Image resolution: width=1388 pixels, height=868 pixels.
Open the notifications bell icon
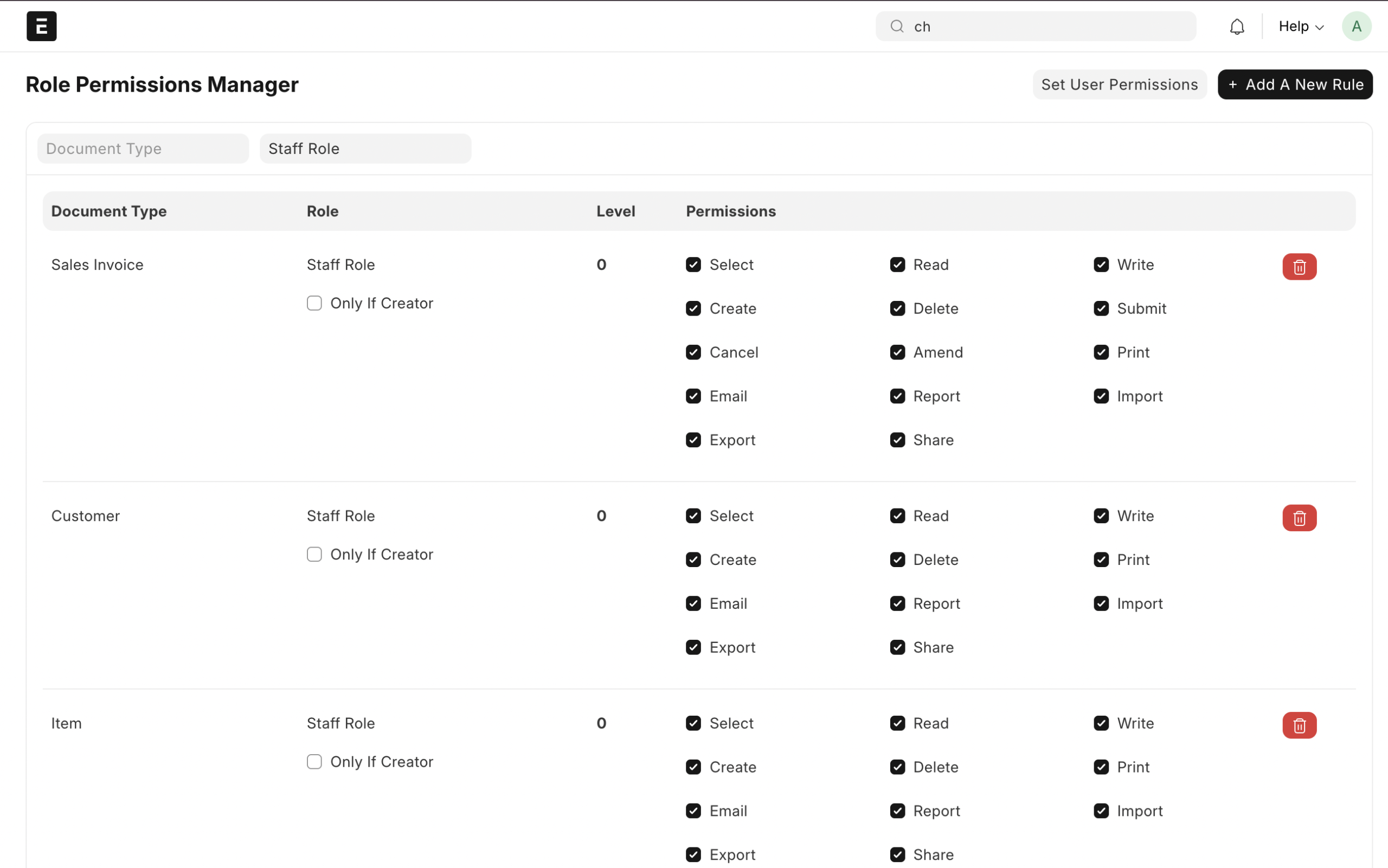(x=1236, y=27)
